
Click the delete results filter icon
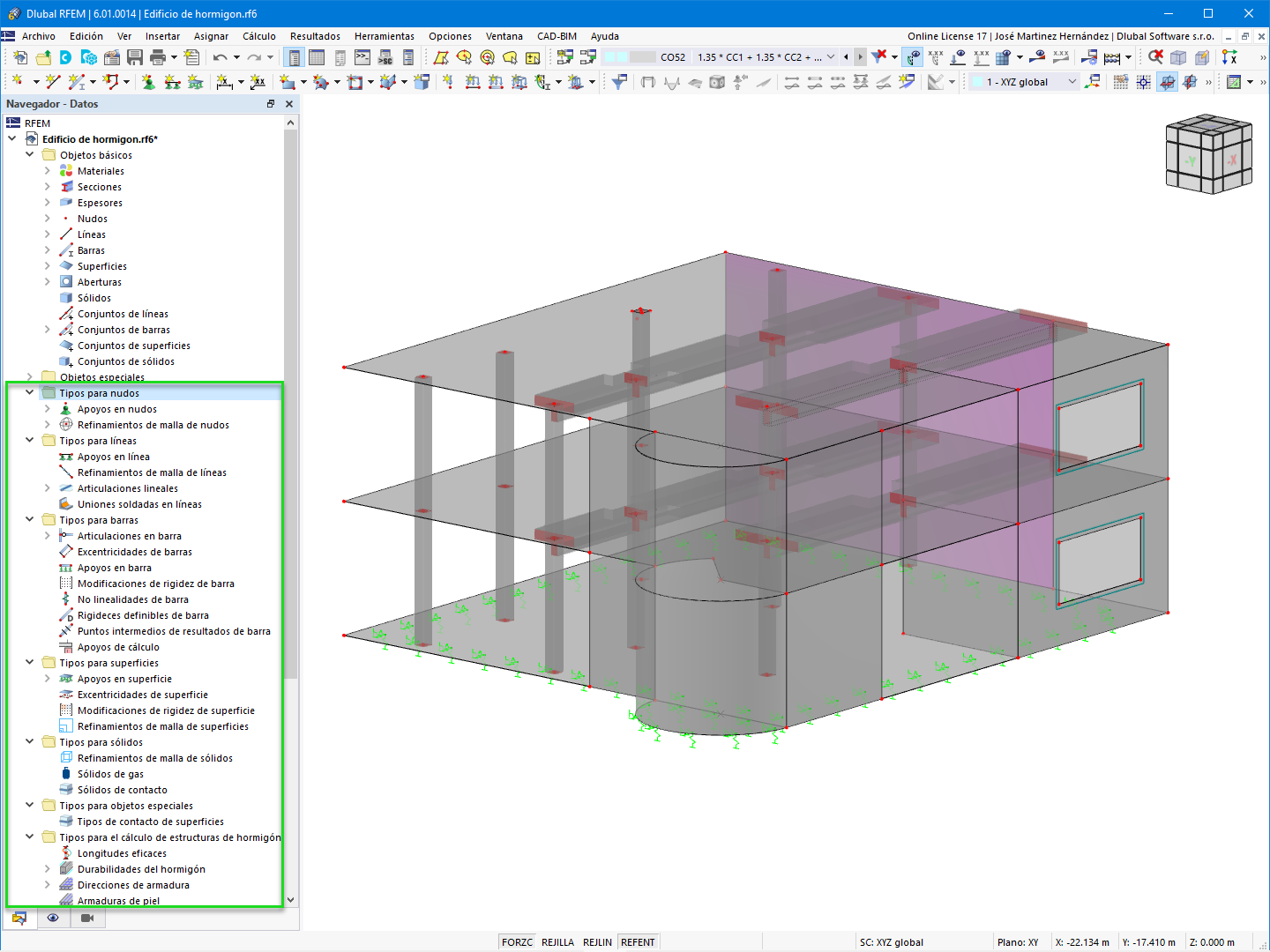879,57
